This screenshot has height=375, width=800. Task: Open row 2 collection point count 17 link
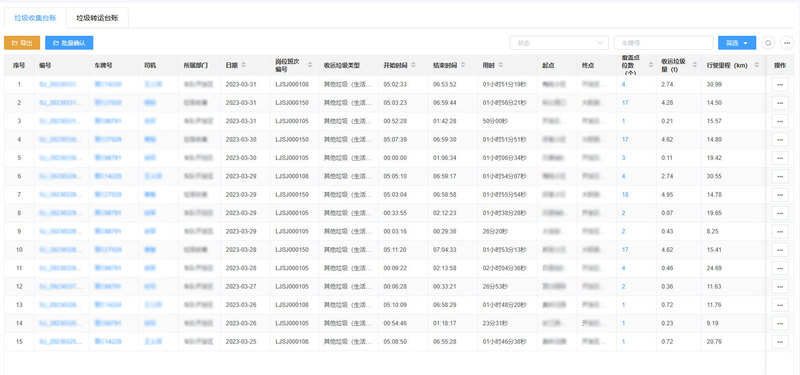(625, 103)
